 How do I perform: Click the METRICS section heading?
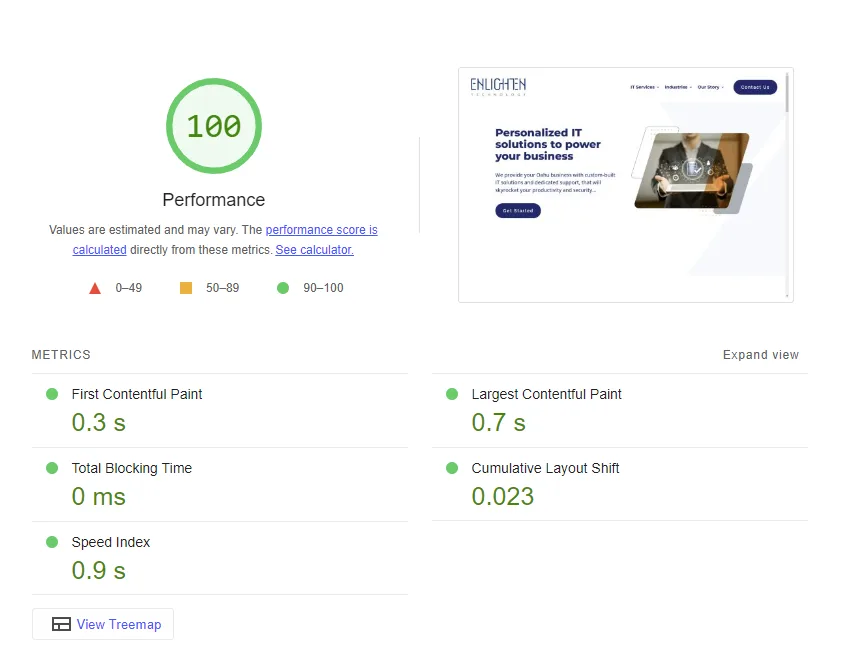61,355
